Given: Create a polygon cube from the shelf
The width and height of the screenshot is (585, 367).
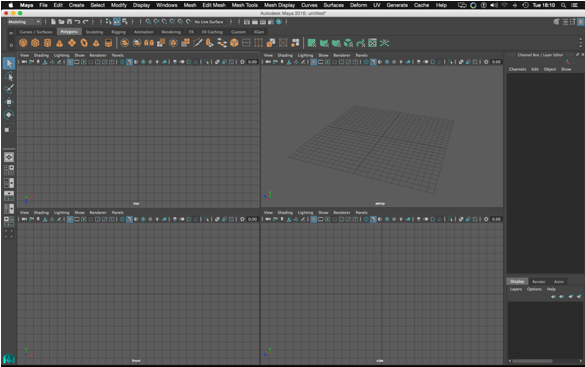Looking at the screenshot, I should click(35, 43).
